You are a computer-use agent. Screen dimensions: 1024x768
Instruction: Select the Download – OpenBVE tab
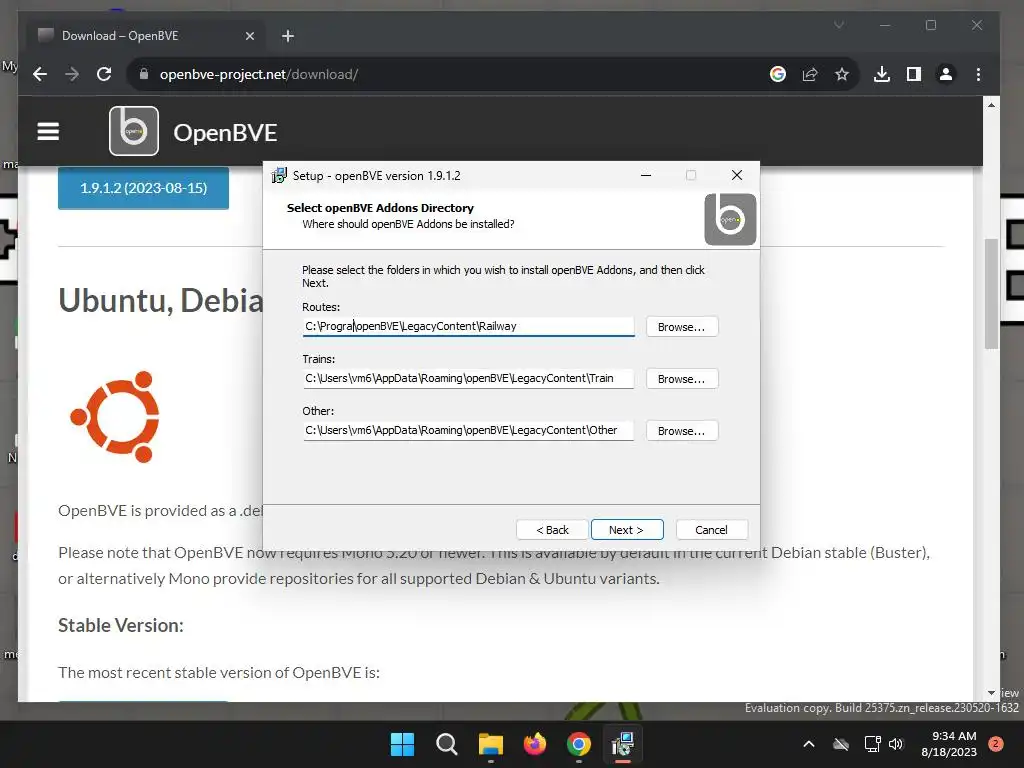(x=146, y=36)
